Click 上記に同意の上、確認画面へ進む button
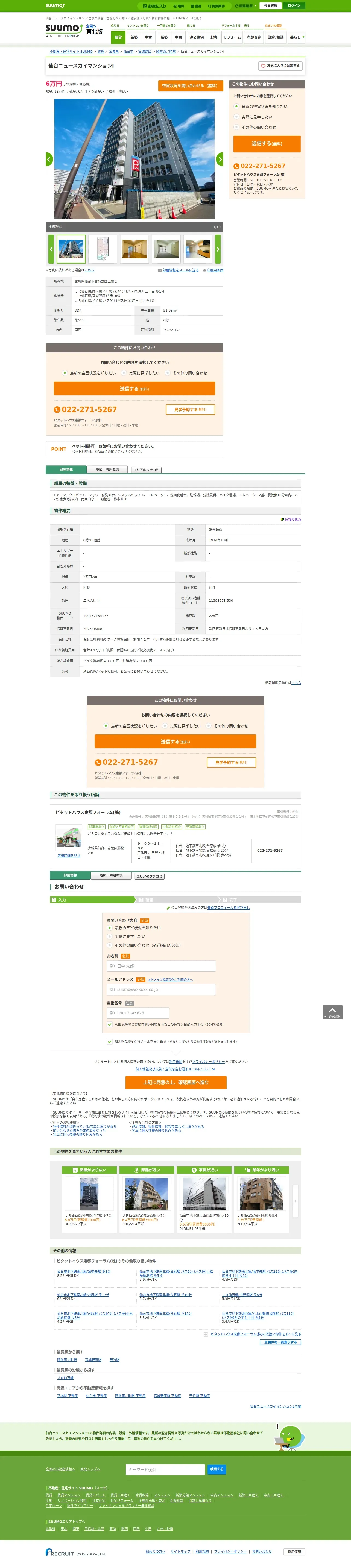351x1568 pixels. 176,1082
